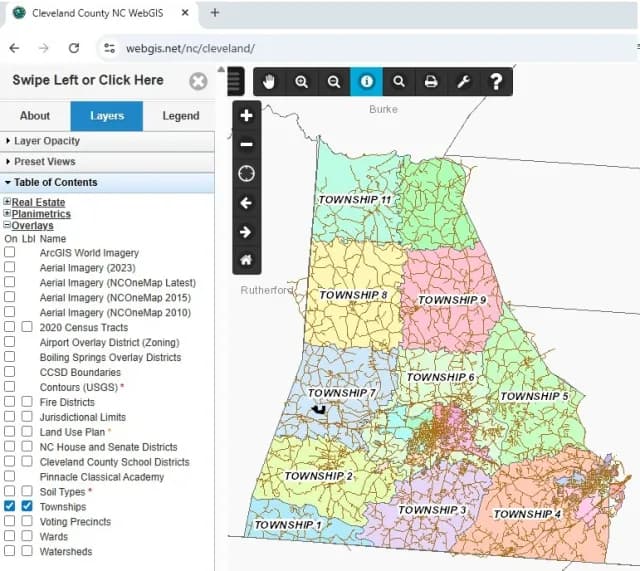Open the Help question mark icon

tap(496, 82)
